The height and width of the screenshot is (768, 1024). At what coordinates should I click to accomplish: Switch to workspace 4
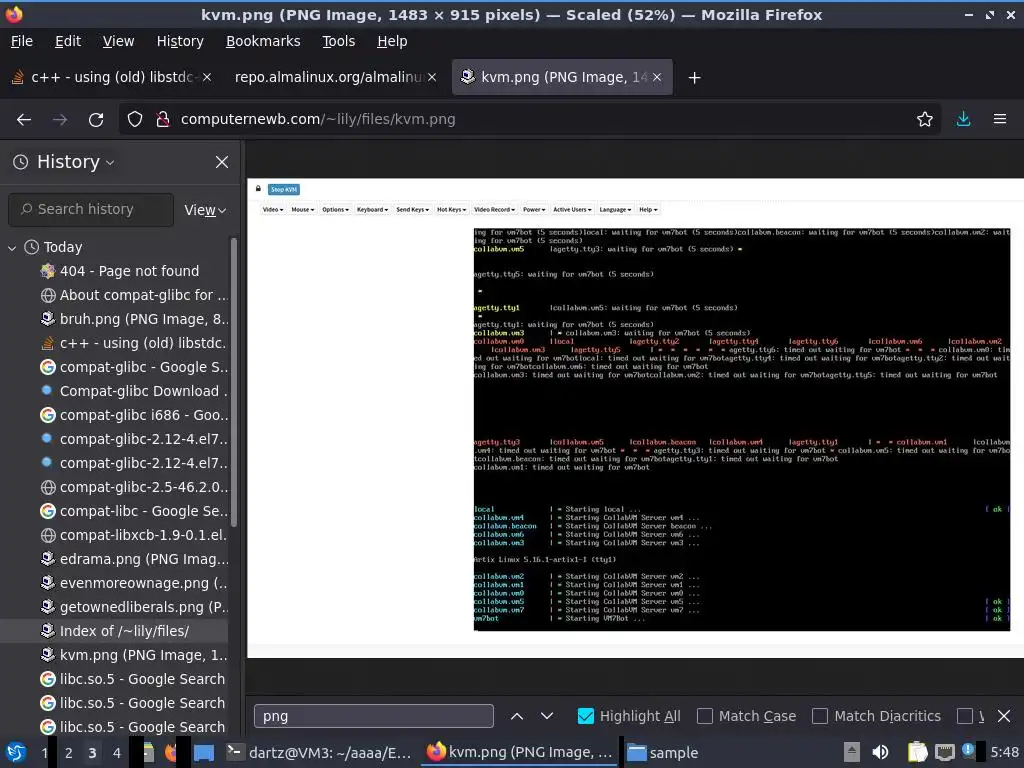point(116,753)
